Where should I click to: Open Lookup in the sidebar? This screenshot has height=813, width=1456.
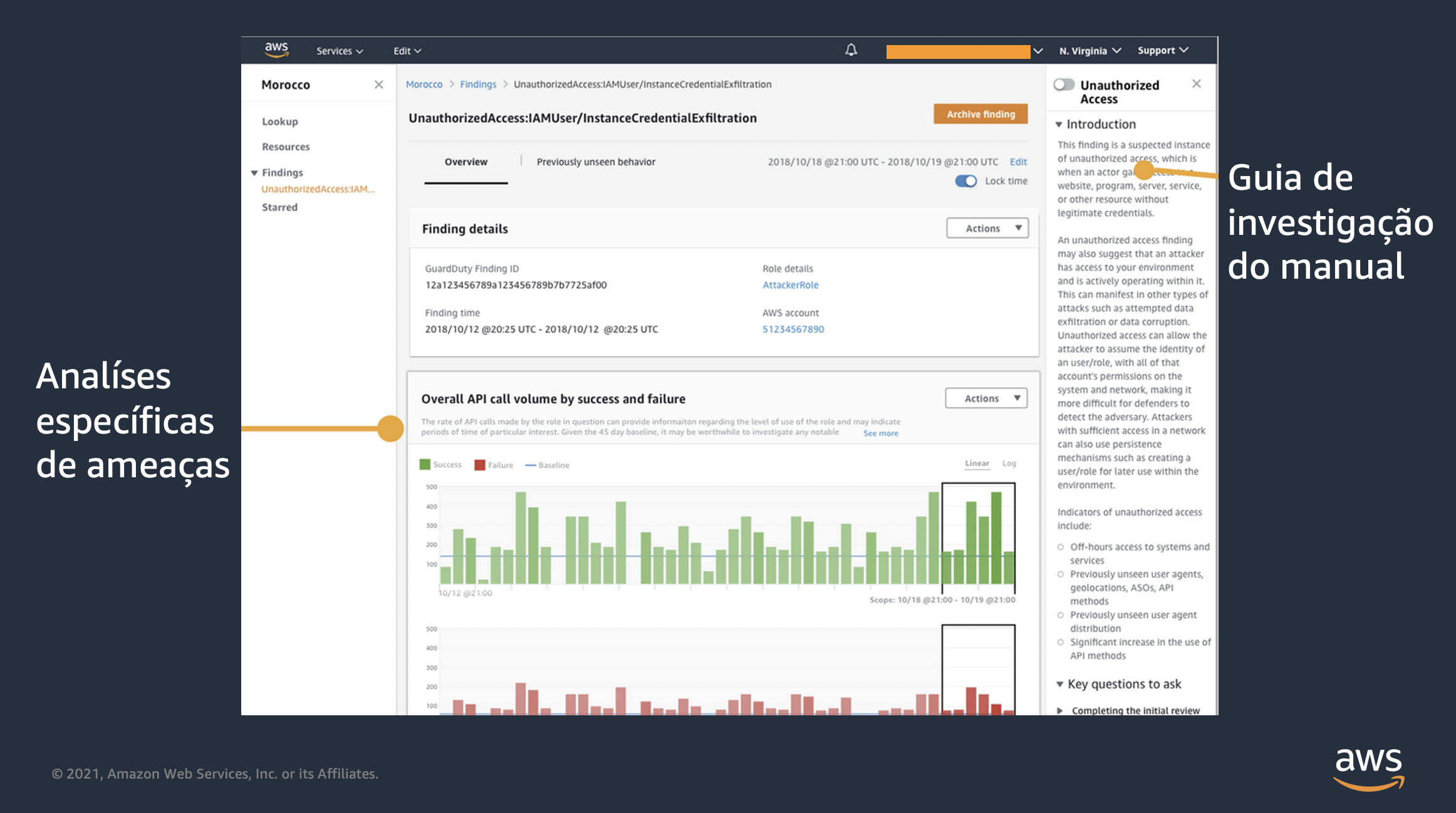[x=279, y=122]
